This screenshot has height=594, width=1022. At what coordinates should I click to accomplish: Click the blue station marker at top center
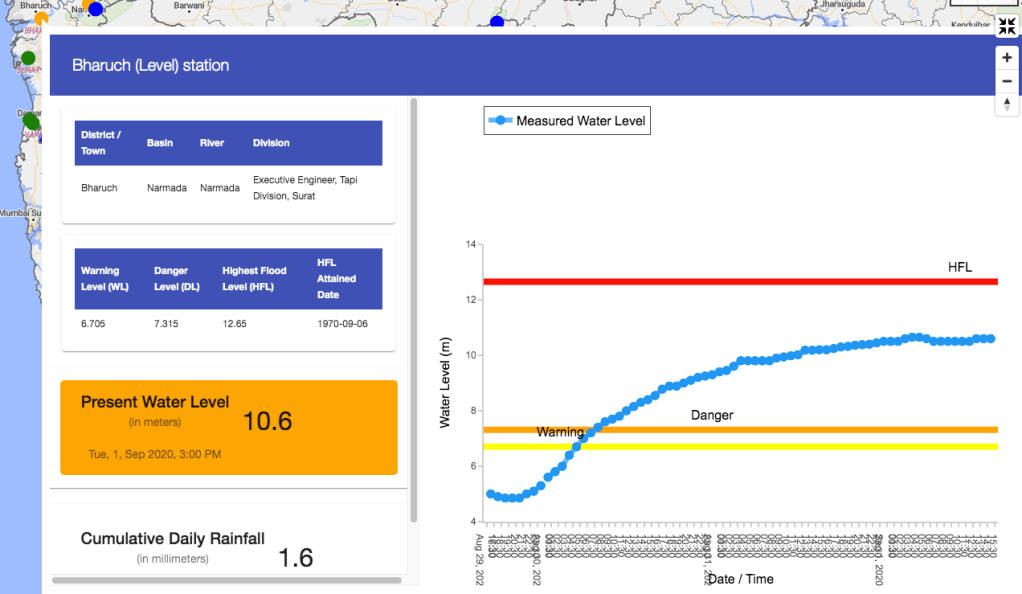point(497,23)
